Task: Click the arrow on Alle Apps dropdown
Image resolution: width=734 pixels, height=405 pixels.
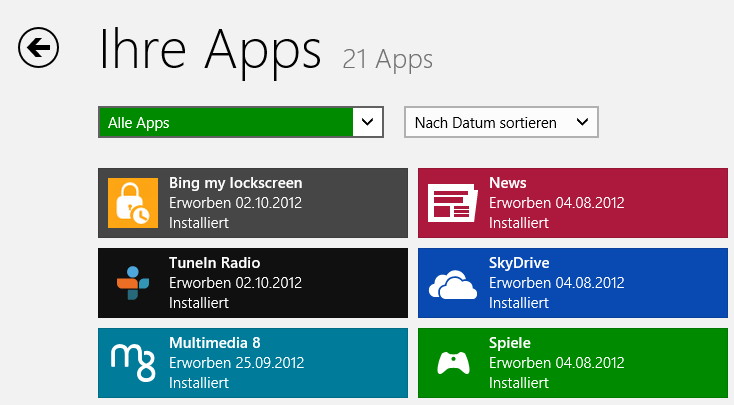Action: pyautogui.click(x=368, y=122)
